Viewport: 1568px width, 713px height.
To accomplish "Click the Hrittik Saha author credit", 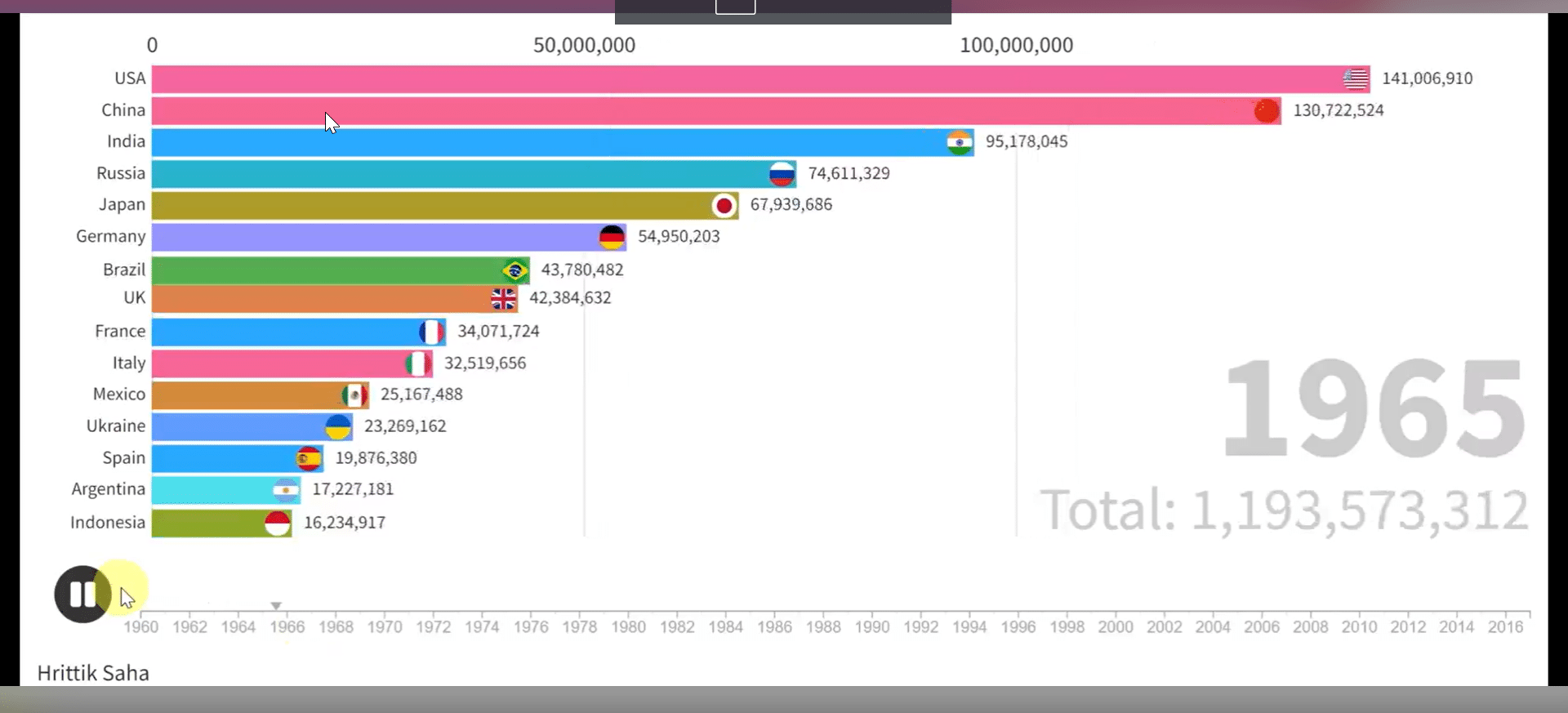I will coord(93,673).
